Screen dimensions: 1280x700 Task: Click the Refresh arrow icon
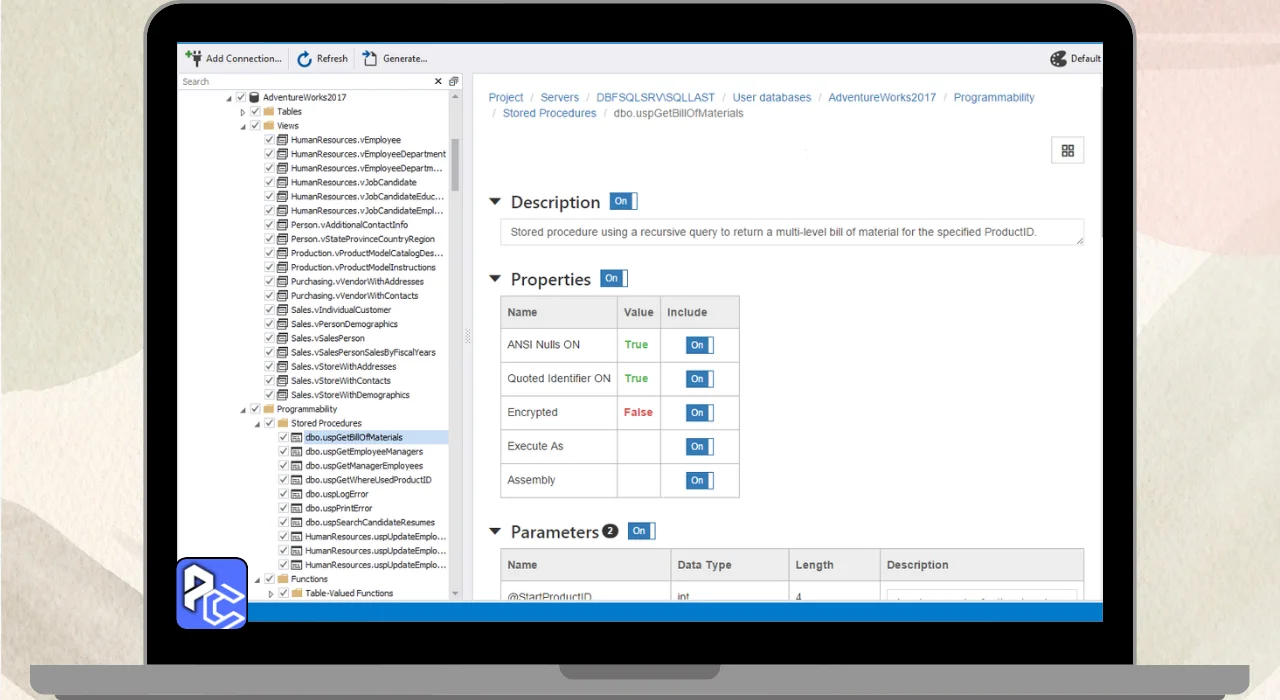(305, 59)
